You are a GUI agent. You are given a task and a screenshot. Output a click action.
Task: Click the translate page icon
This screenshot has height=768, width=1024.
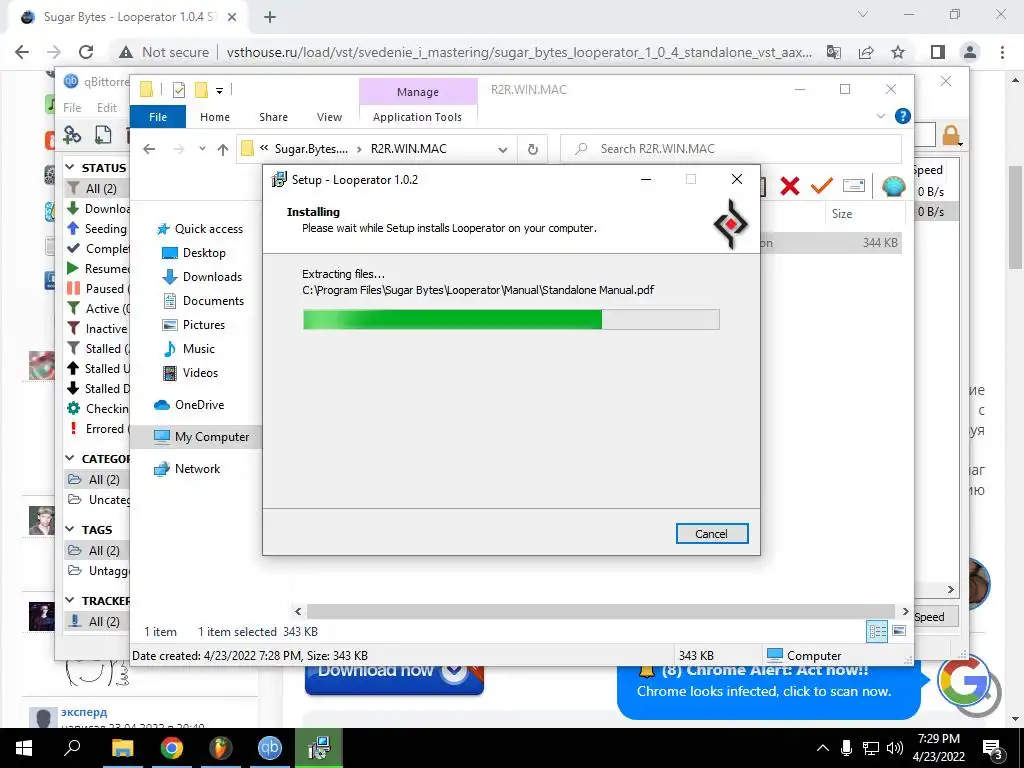pos(834,52)
